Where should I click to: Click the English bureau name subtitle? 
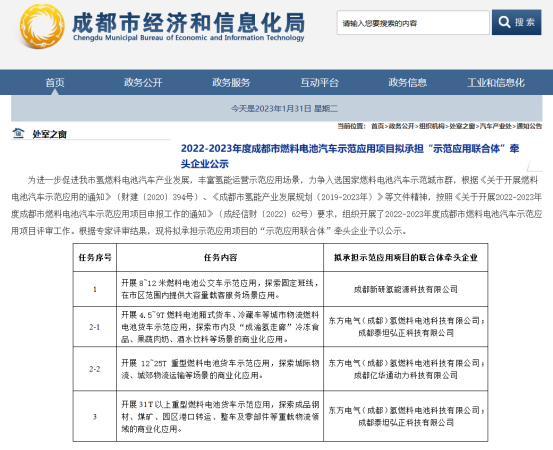(188, 38)
